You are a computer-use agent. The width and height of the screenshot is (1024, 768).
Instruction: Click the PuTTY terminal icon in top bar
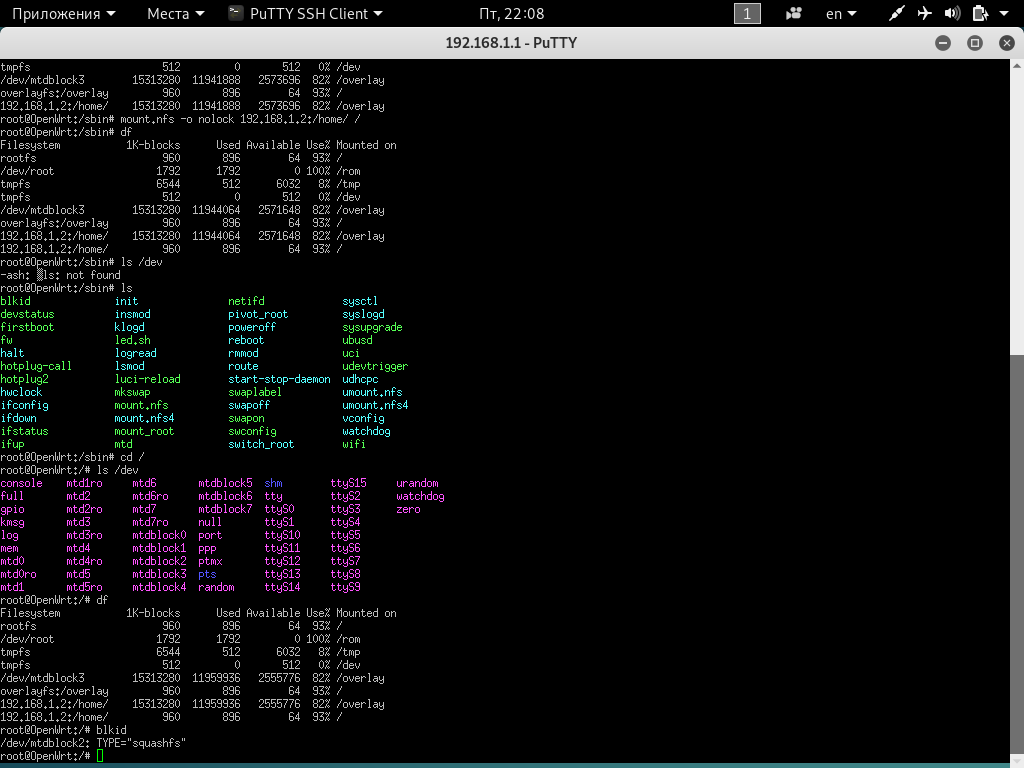[234, 14]
